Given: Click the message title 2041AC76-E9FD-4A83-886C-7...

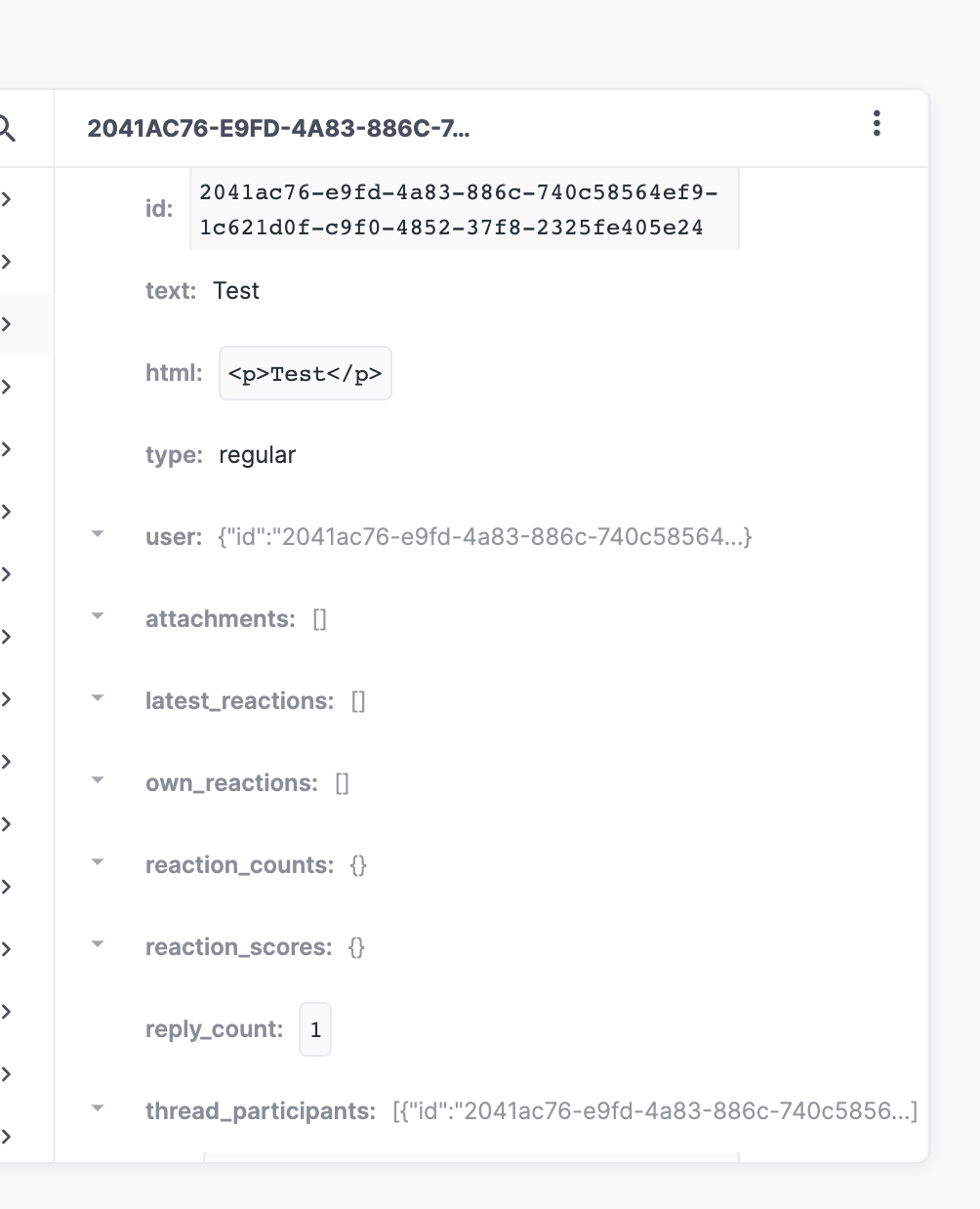Looking at the screenshot, I should pos(279,128).
